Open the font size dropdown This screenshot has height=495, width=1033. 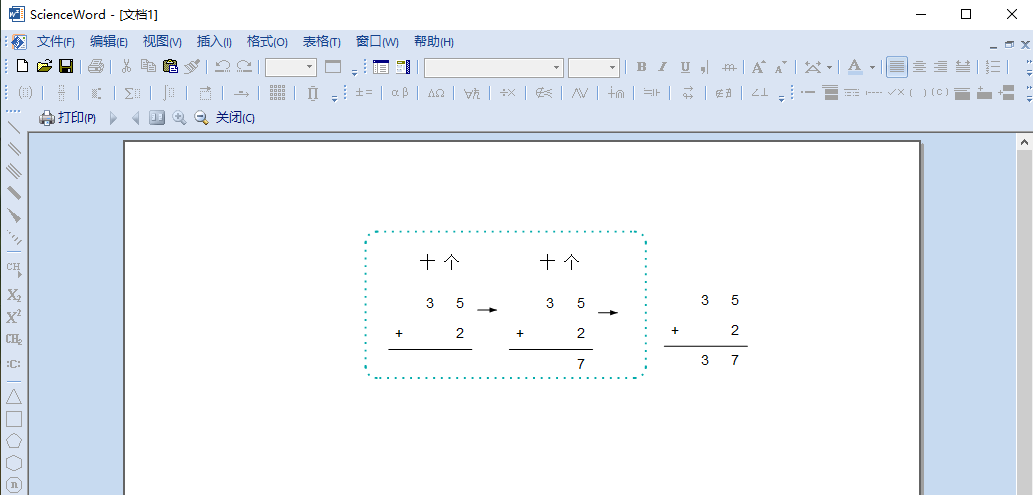point(613,67)
